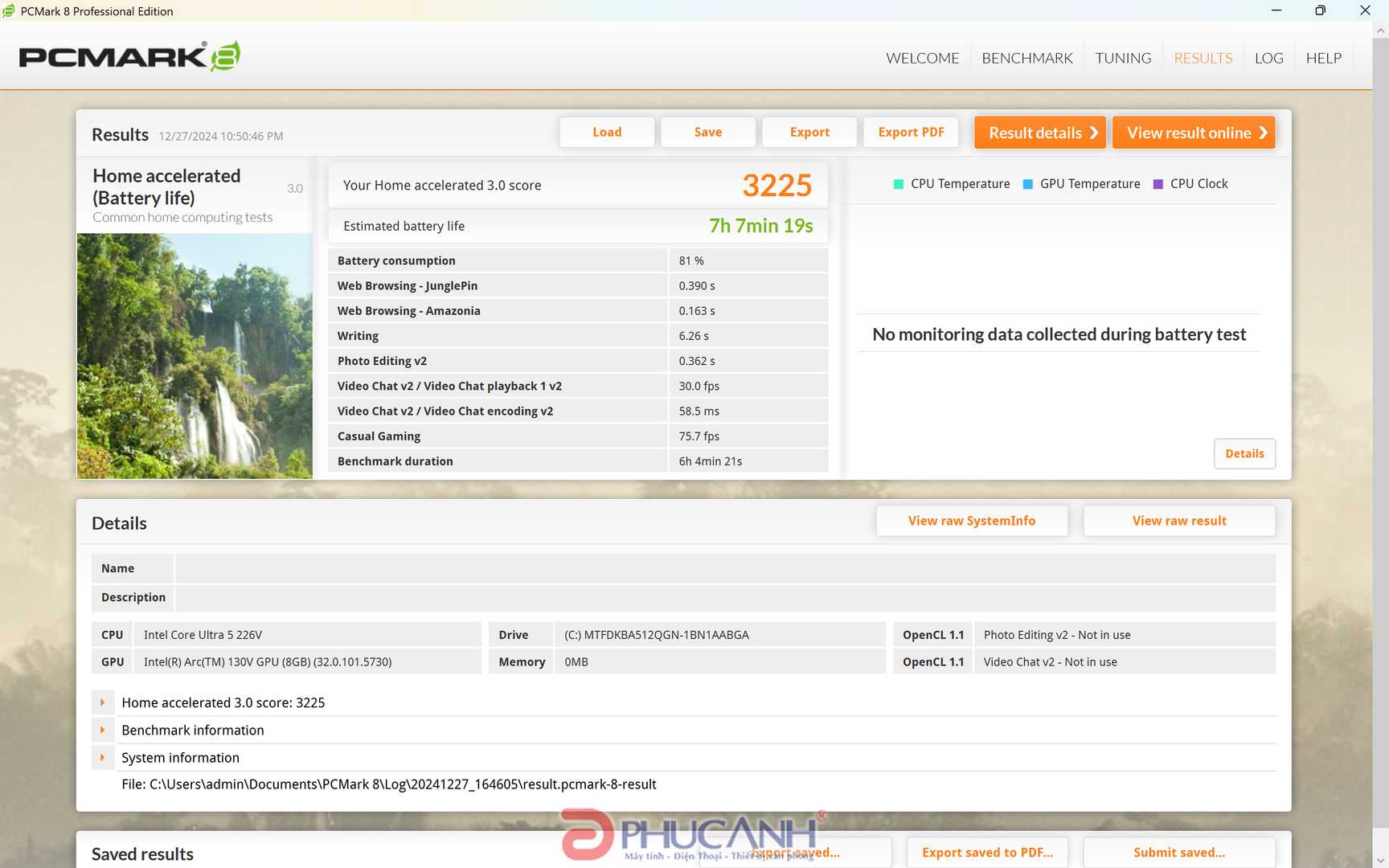
Task: Restore down the PCMark window
Action: 1320,10
